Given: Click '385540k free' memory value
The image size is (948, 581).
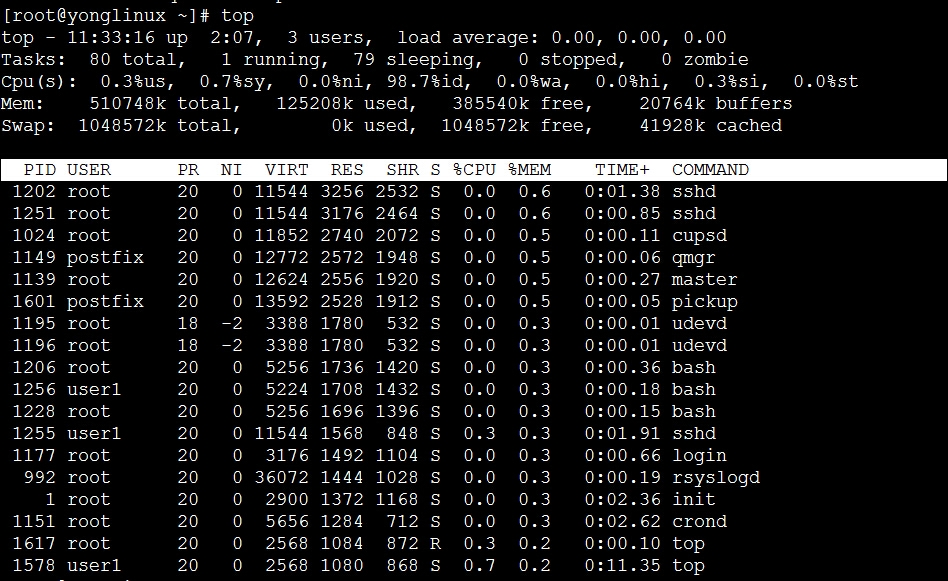Looking at the screenshot, I should [518, 103].
